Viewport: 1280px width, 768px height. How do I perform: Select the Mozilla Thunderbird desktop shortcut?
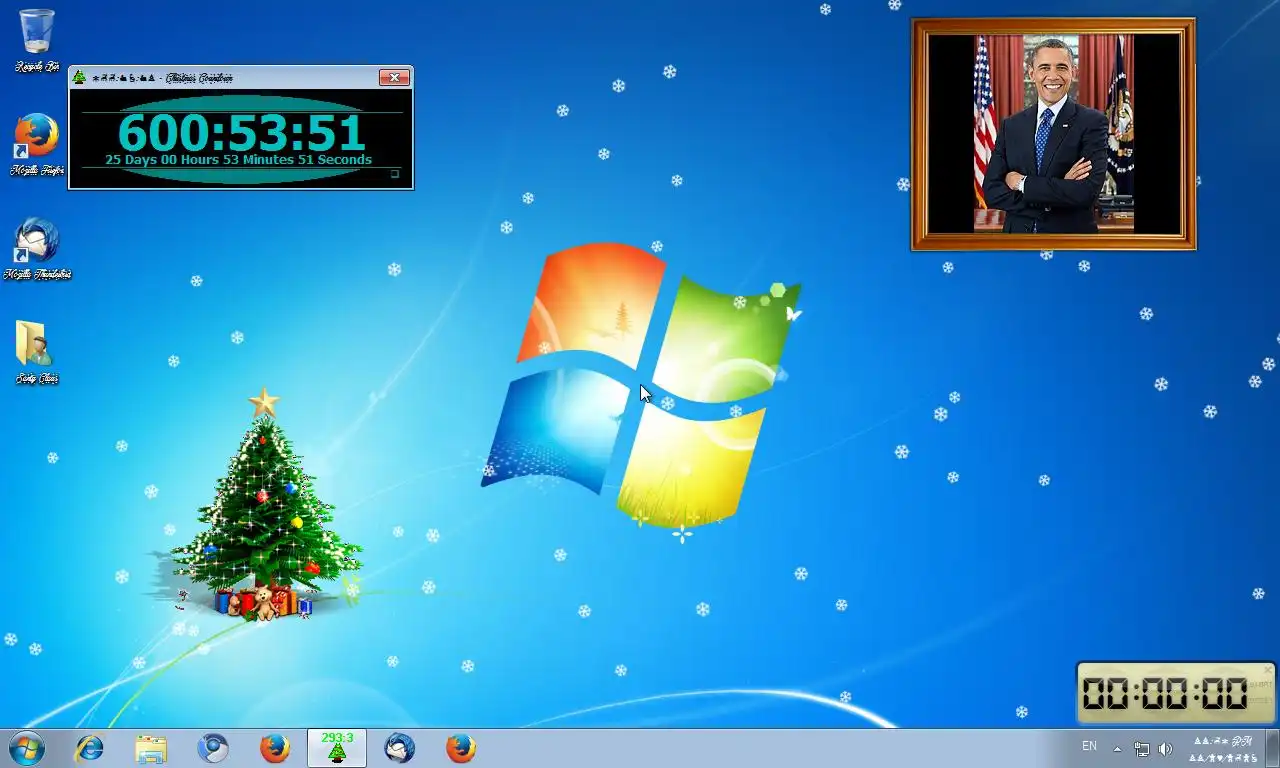[x=37, y=249]
